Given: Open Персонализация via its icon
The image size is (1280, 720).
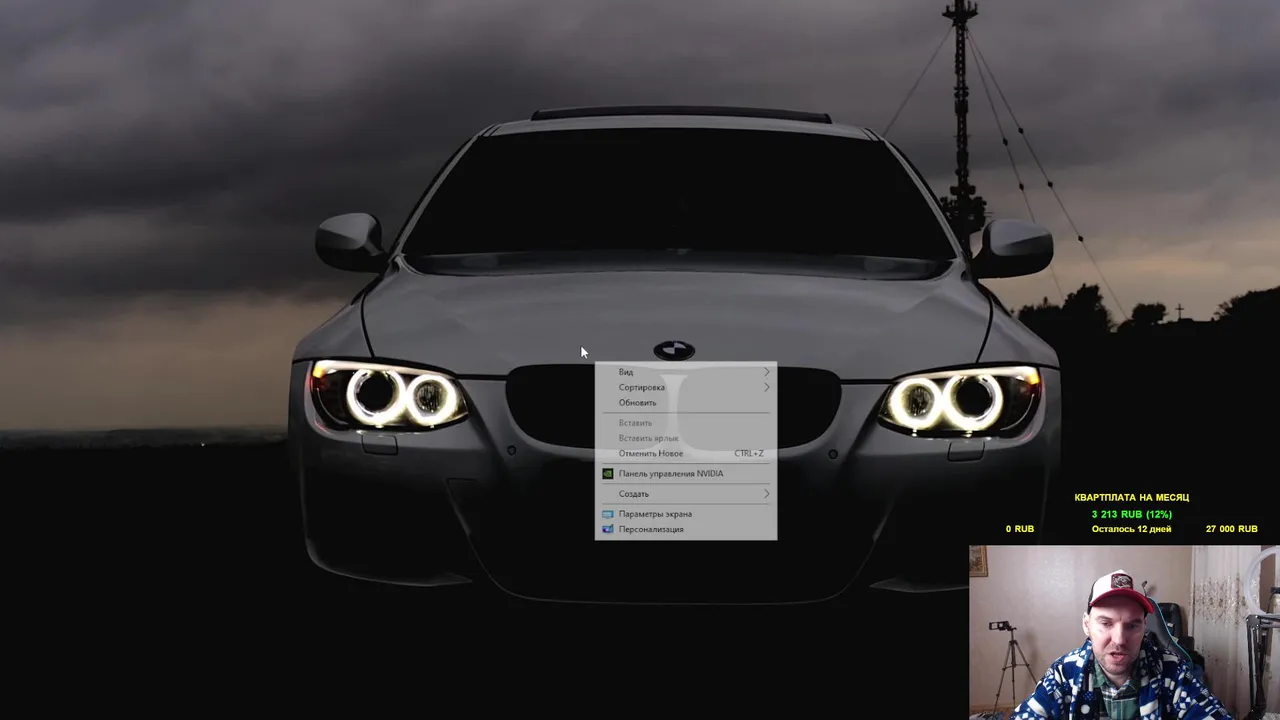Looking at the screenshot, I should [608, 529].
